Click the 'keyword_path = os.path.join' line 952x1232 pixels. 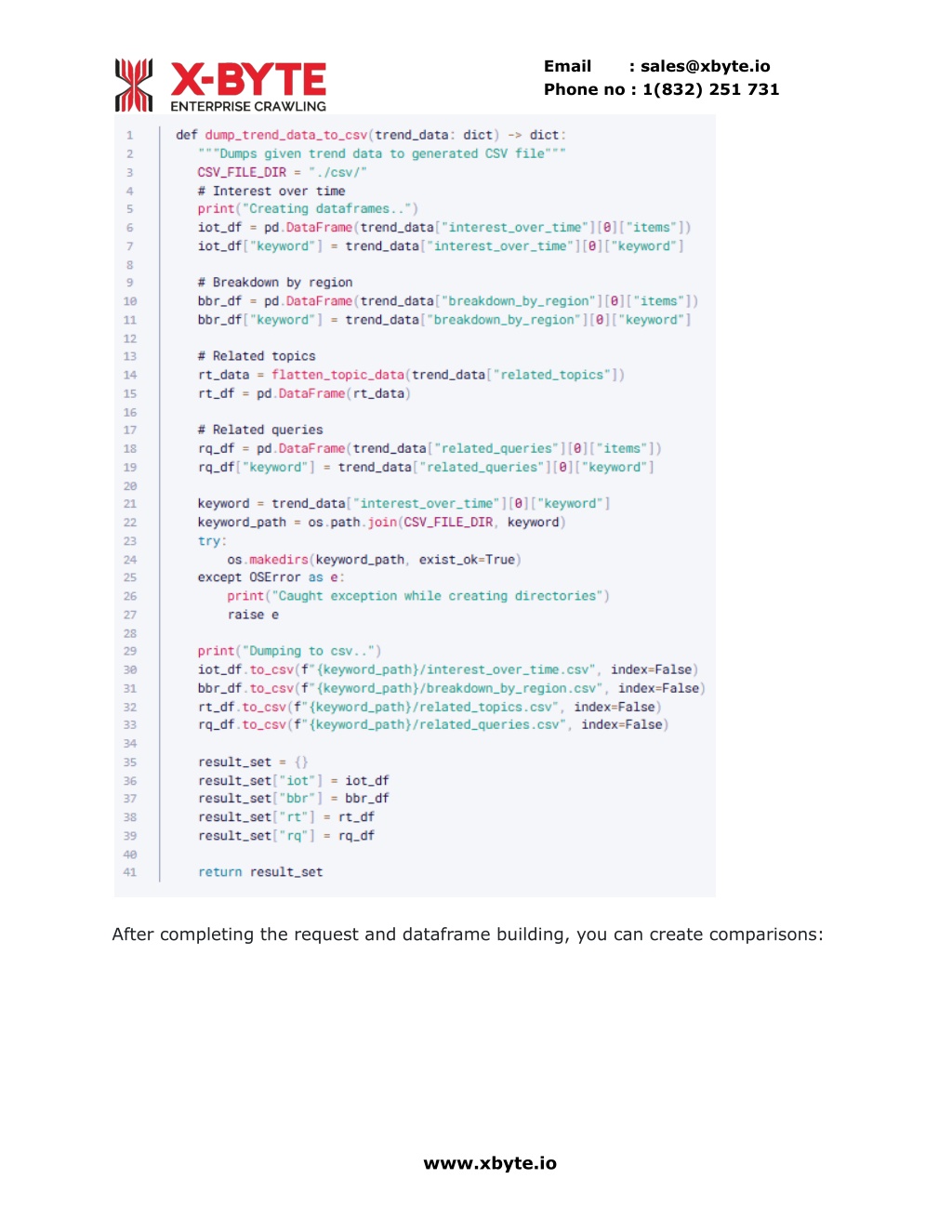(x=381, y=523)
